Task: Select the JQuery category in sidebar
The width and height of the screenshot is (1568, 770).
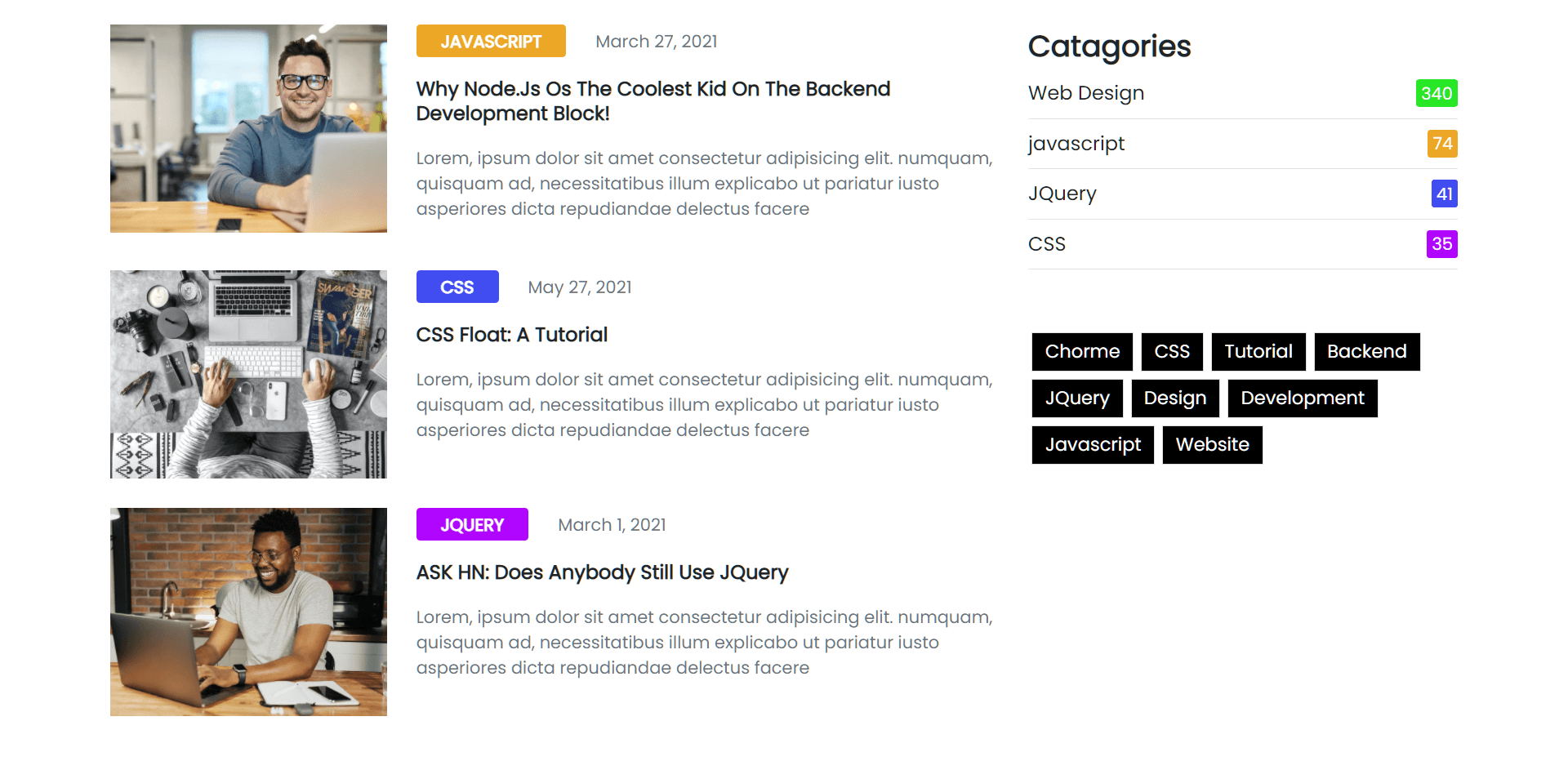Action: [x=1062, y=194]
